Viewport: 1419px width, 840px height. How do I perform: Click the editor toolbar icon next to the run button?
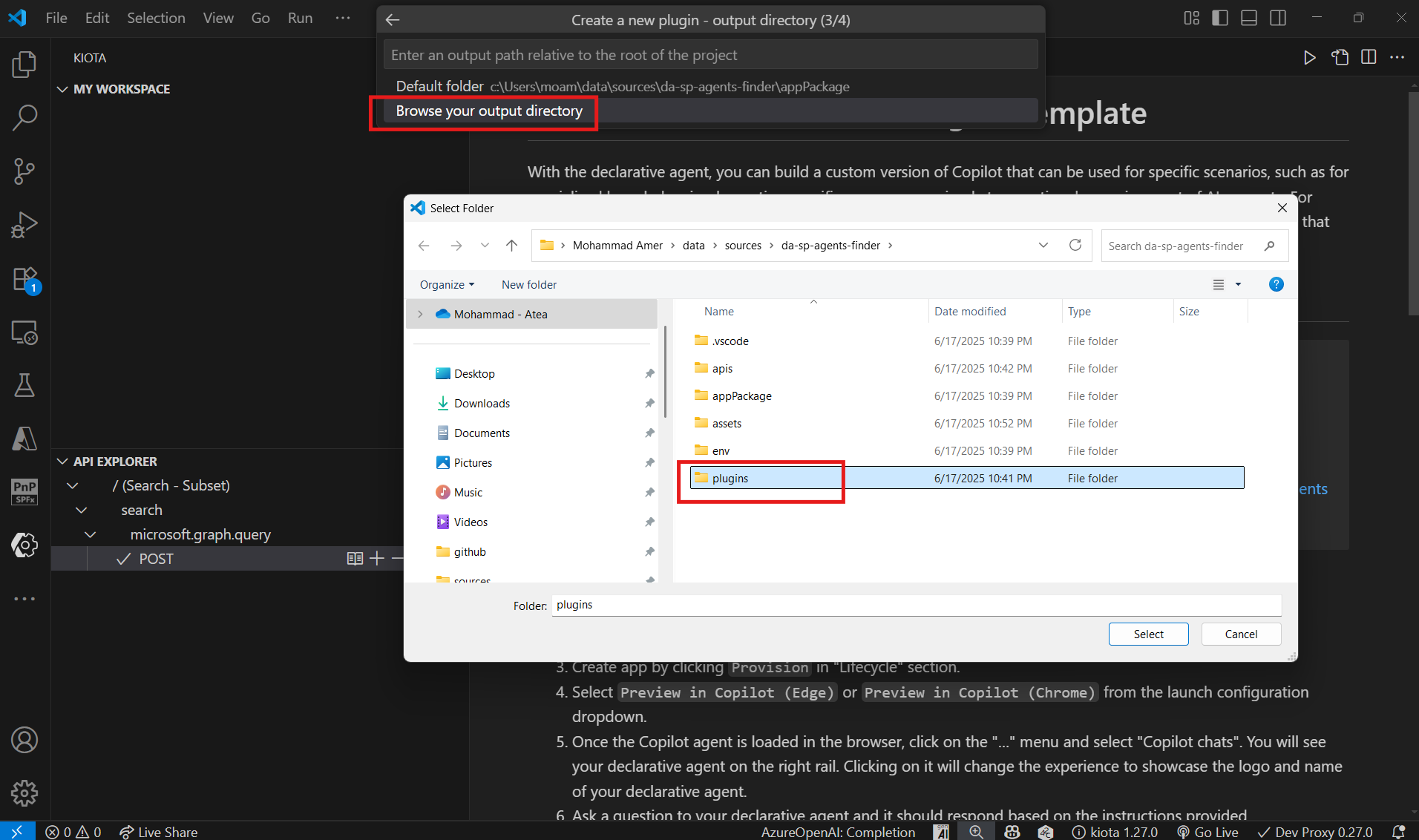1340,57
